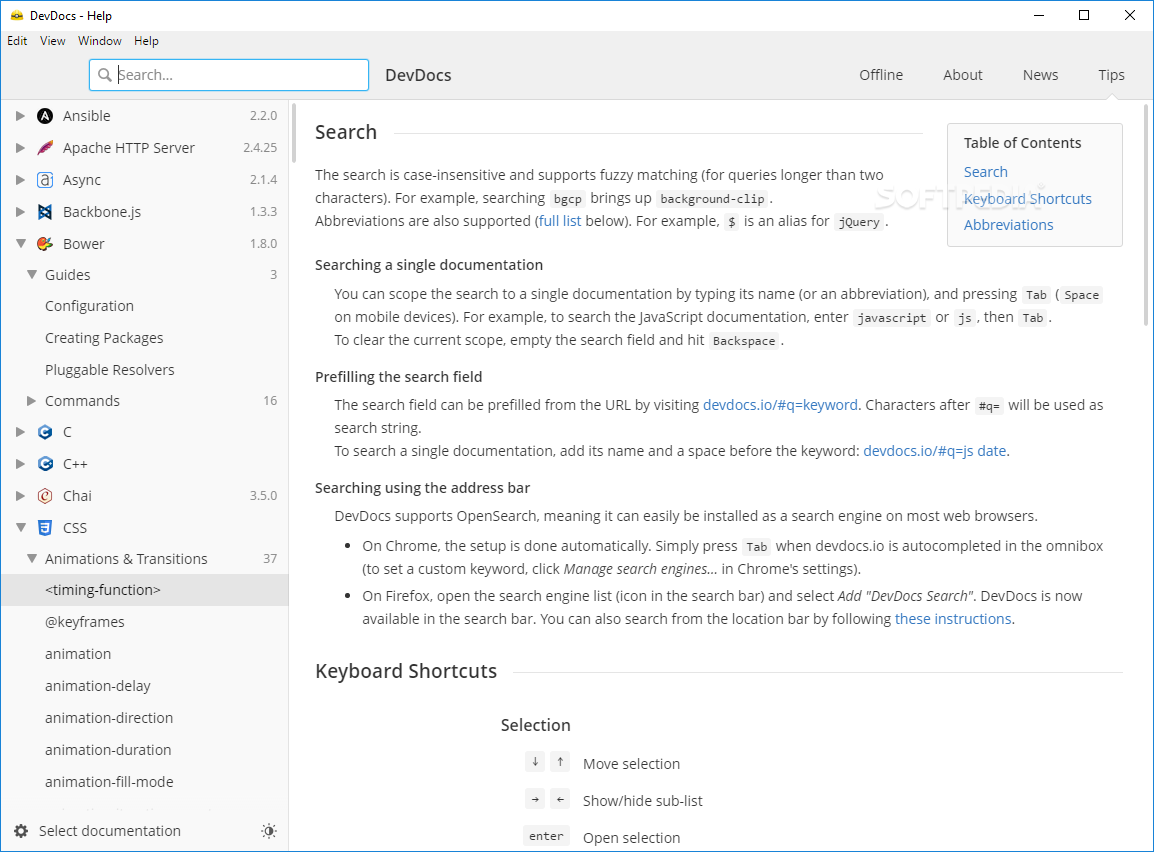The width and height of the screenshot is (1154, 852).
Task: Click the Chai logo icon
Action: (45, 496)
